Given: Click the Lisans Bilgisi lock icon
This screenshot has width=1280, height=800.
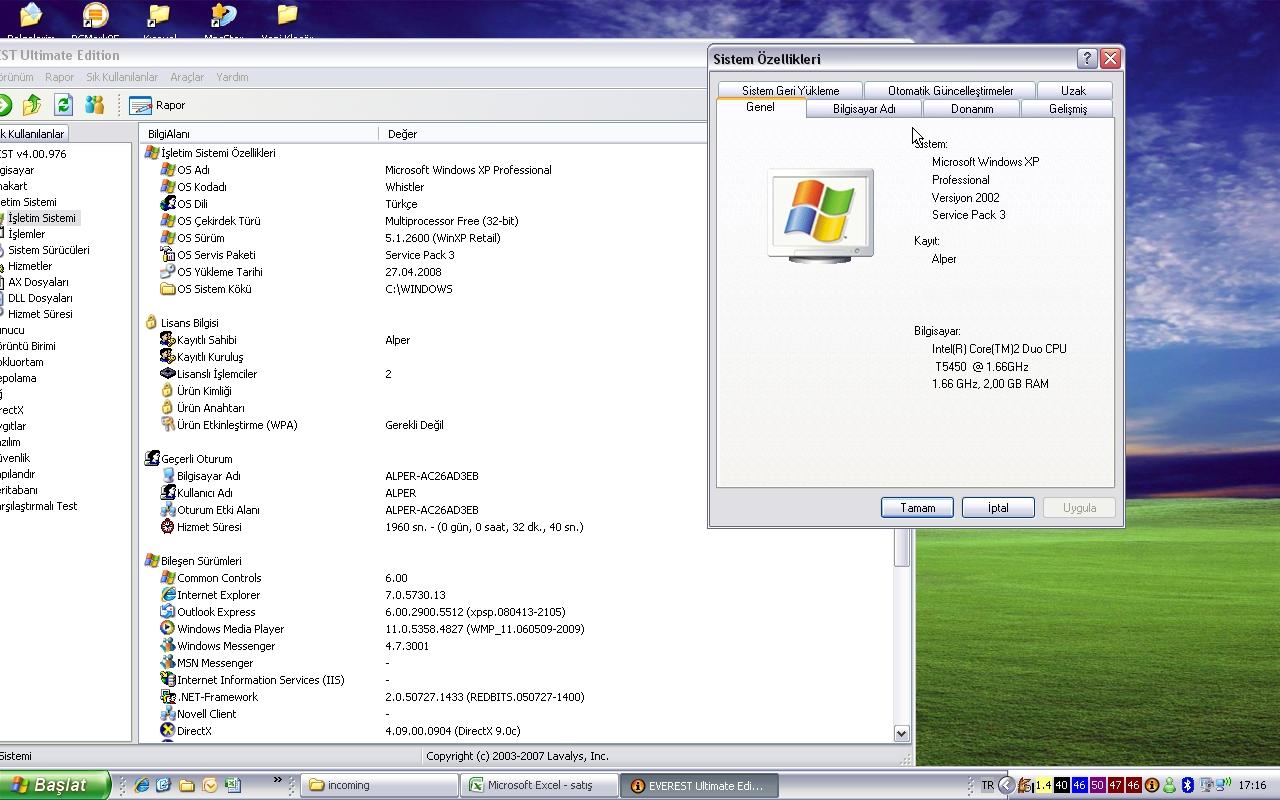Looking at the screenshot, I should point(152,323).
